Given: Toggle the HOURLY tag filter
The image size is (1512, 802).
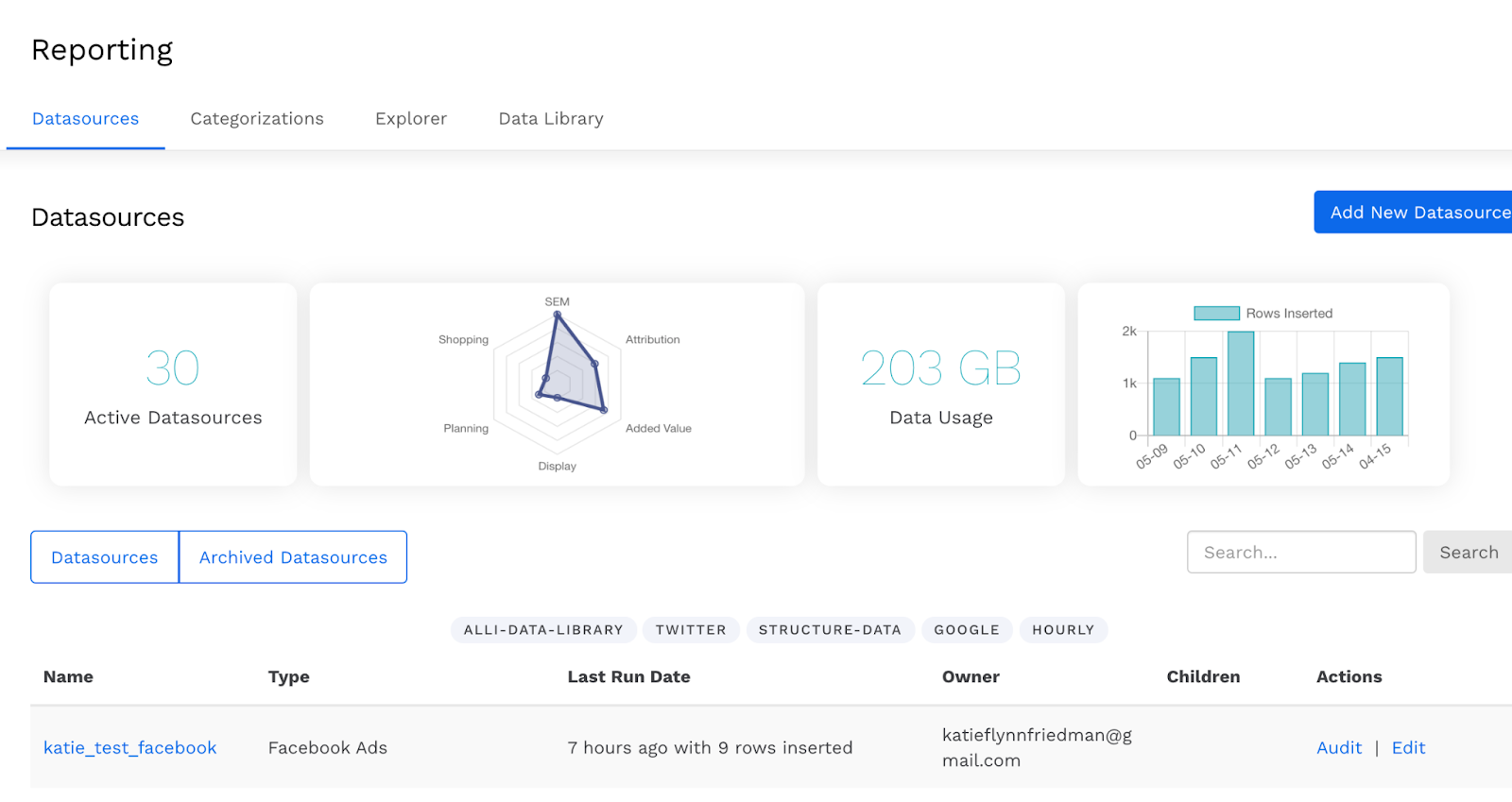Looking at the screenshot, I should [x=1063, y=630].
